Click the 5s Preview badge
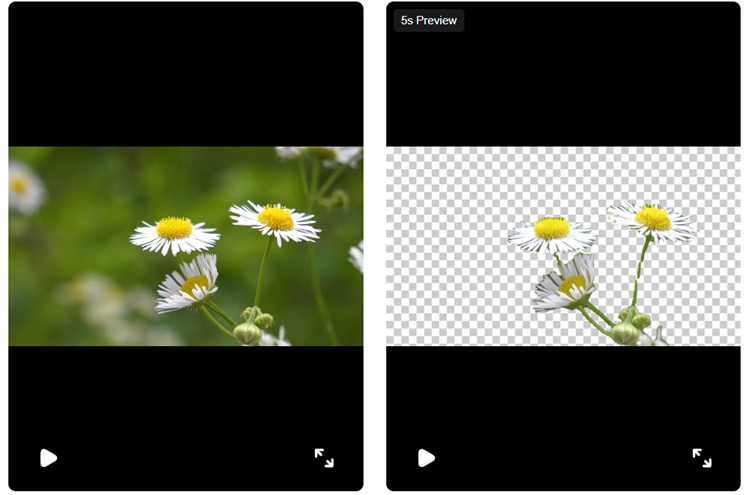The width and height of the screenshot is (752, 495). point(429,21)
